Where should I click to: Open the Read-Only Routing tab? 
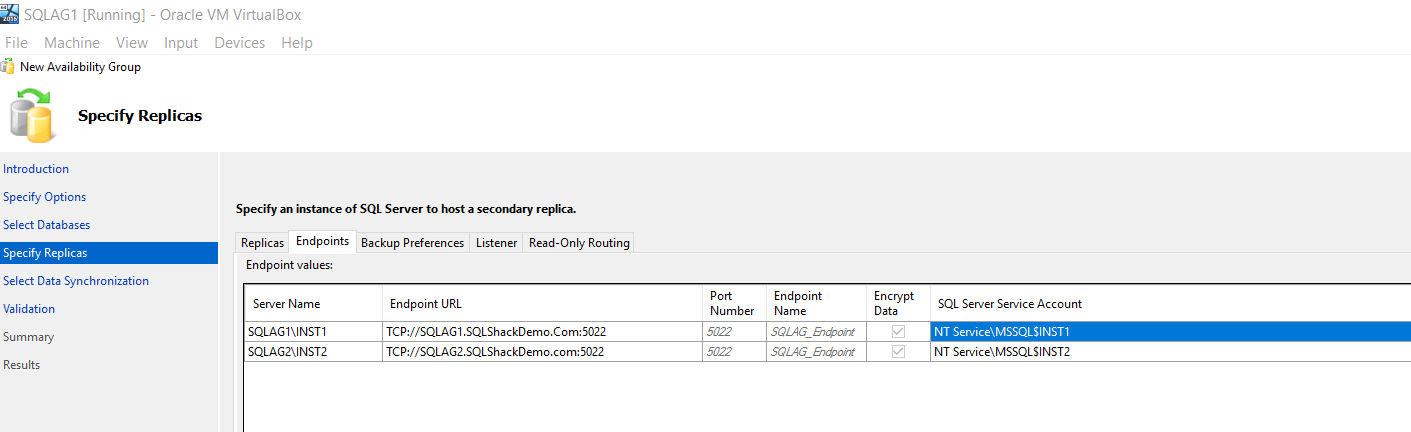(x=579, y=243)
